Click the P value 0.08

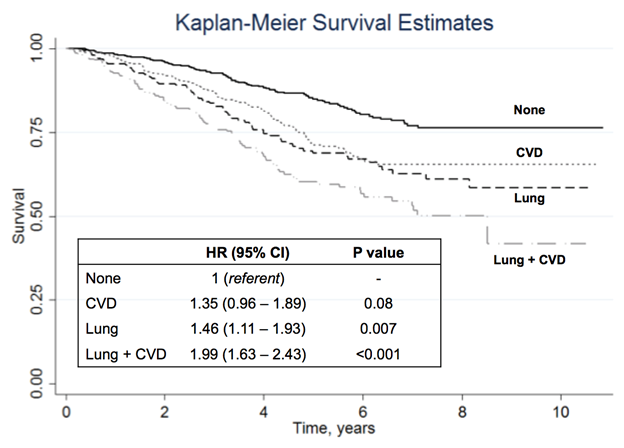coord(377,303)
